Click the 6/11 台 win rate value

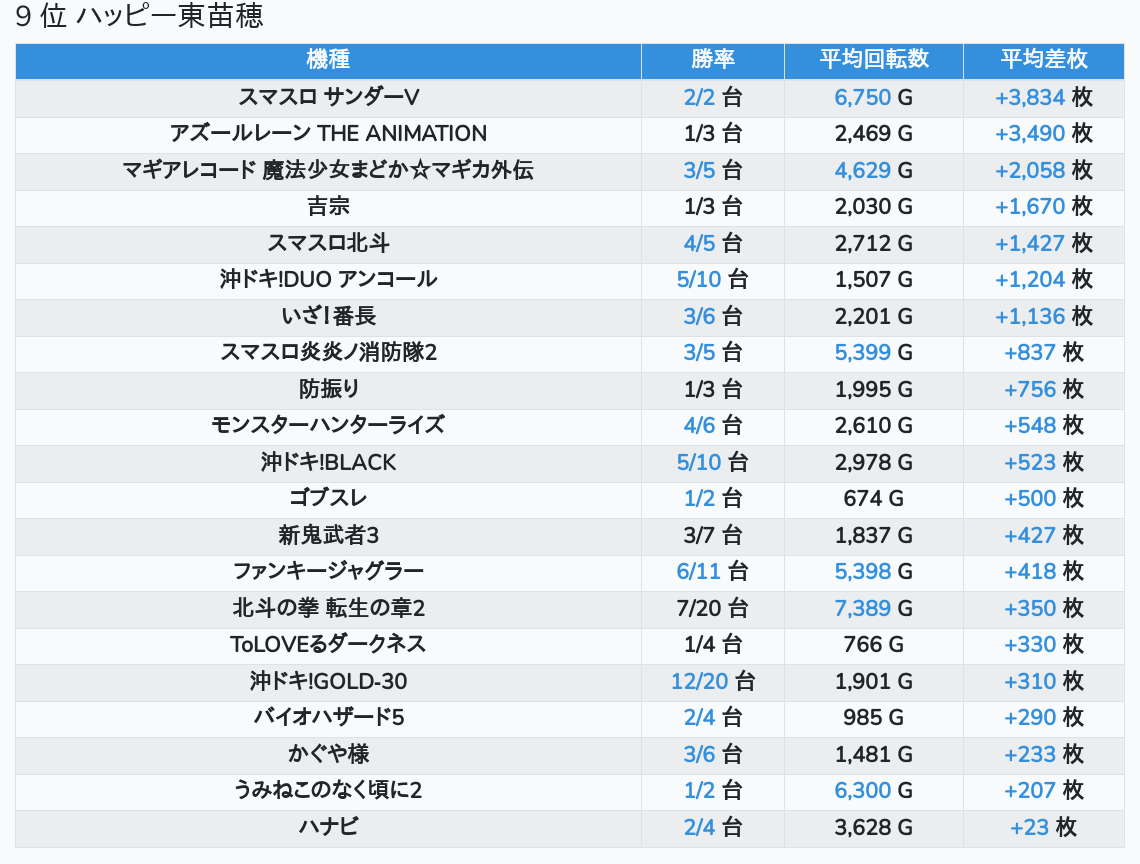tap(712, 571)
